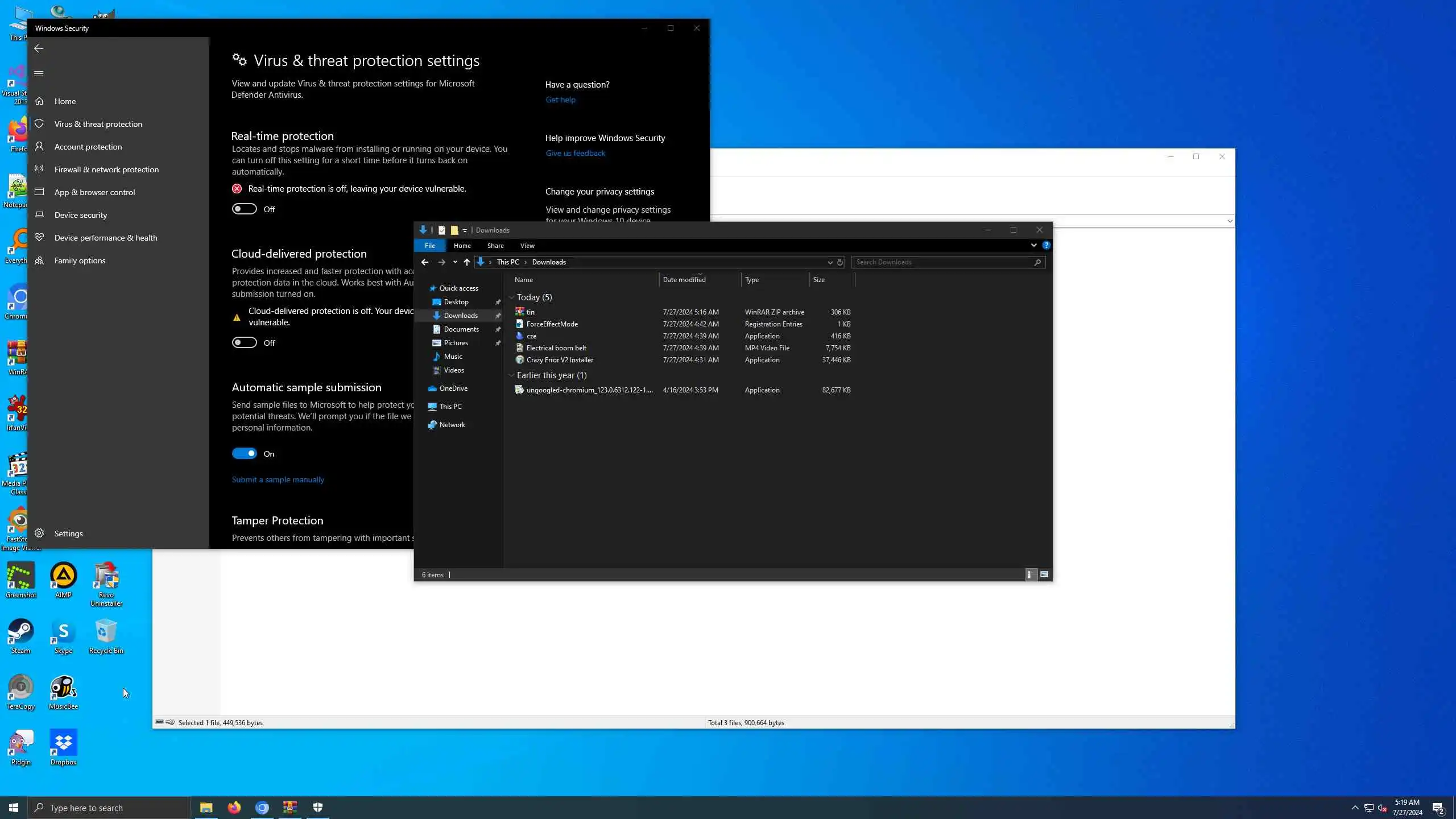This screenshot has width=1456, height=819.
Task: Click the Get help link
Action: [560, 100]
